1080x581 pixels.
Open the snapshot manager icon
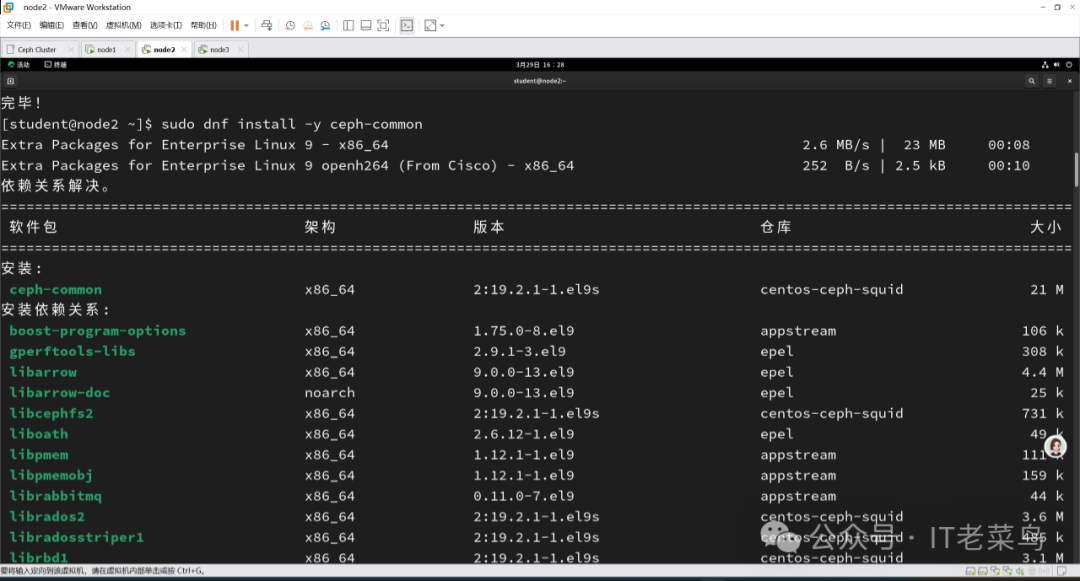tap(325, 25)
